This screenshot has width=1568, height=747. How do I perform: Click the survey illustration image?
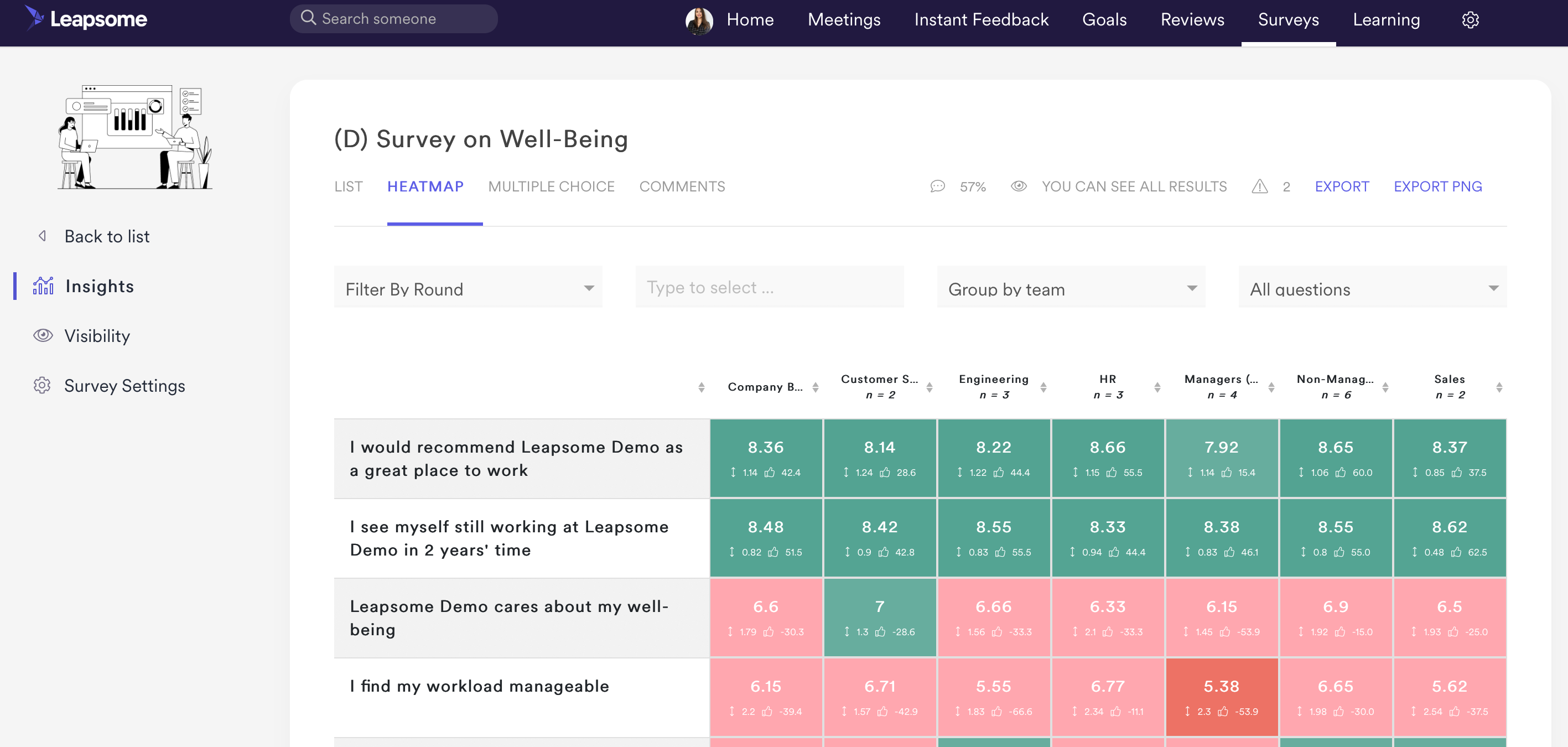(134, 137)
